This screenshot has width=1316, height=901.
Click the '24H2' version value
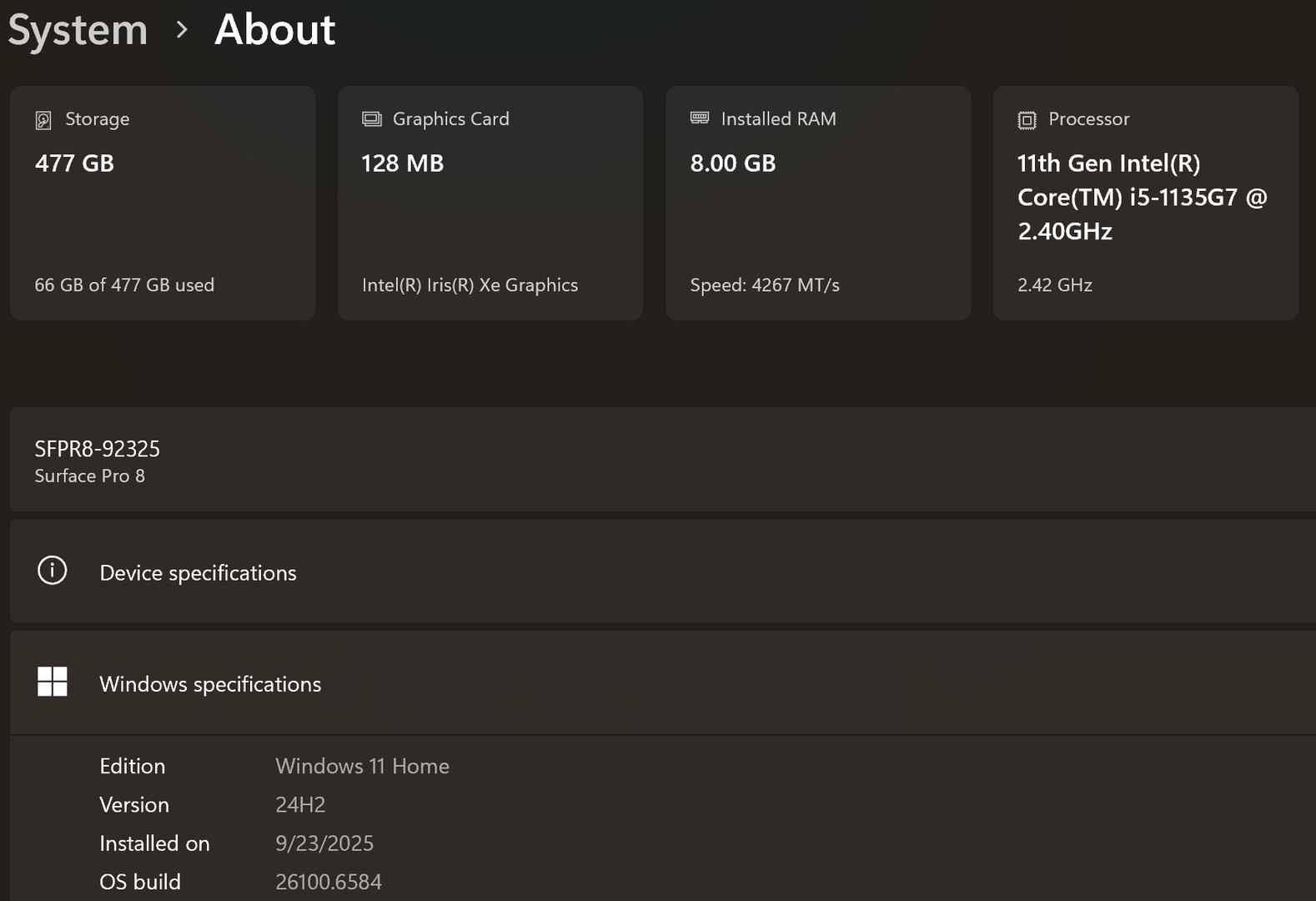(300, 805)
